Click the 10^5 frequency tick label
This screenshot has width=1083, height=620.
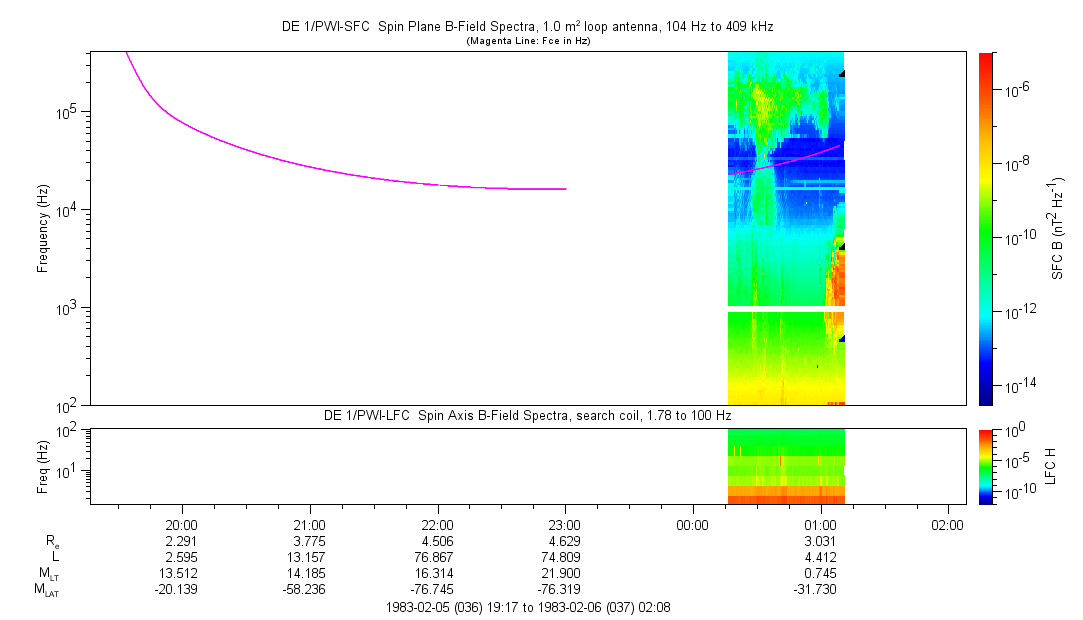coord(68,111)
